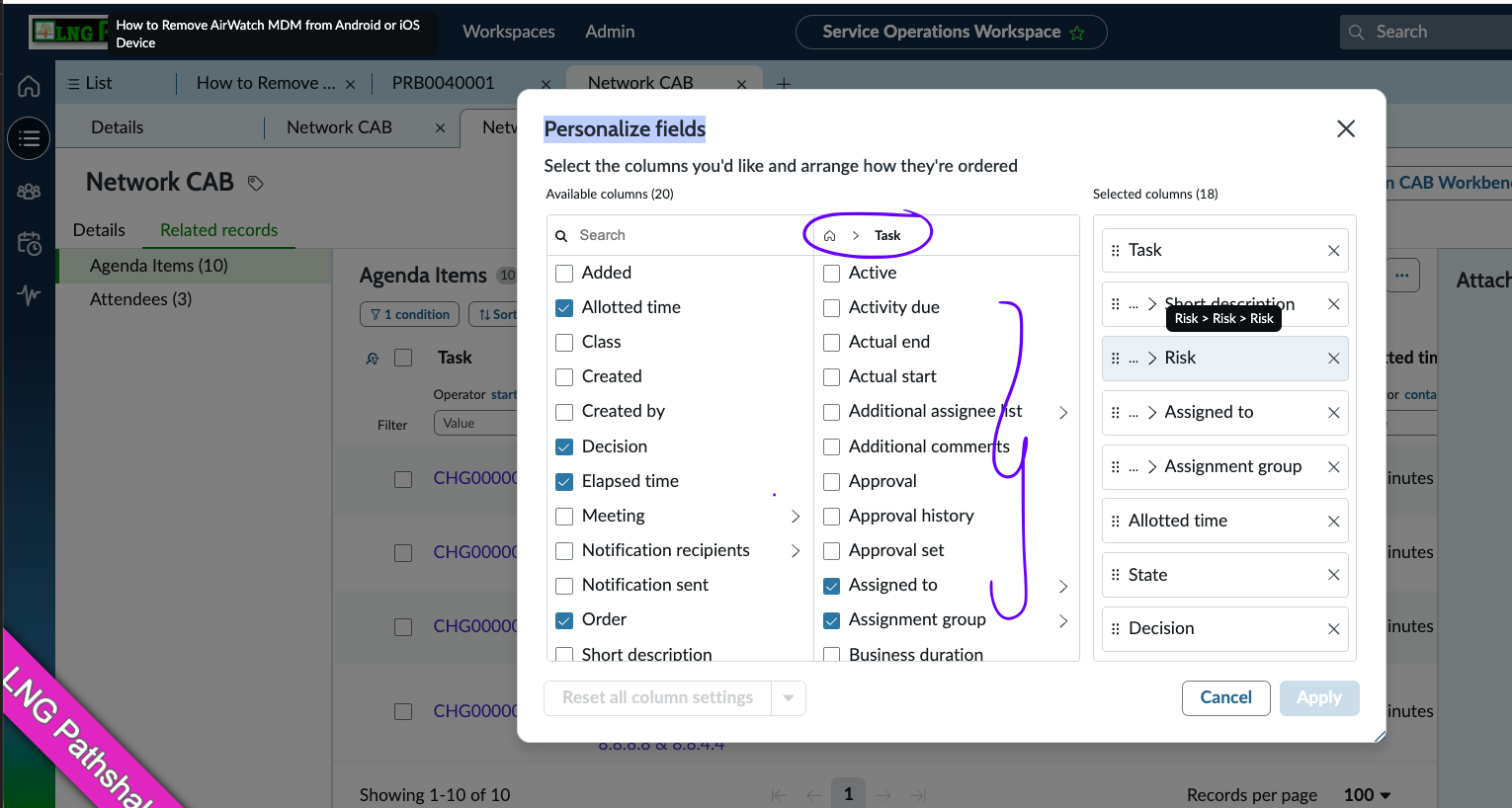The height and width of the screenshot is (808, 1512).
Task: Click the drag handle for Allotted time
Action: 1116,522
